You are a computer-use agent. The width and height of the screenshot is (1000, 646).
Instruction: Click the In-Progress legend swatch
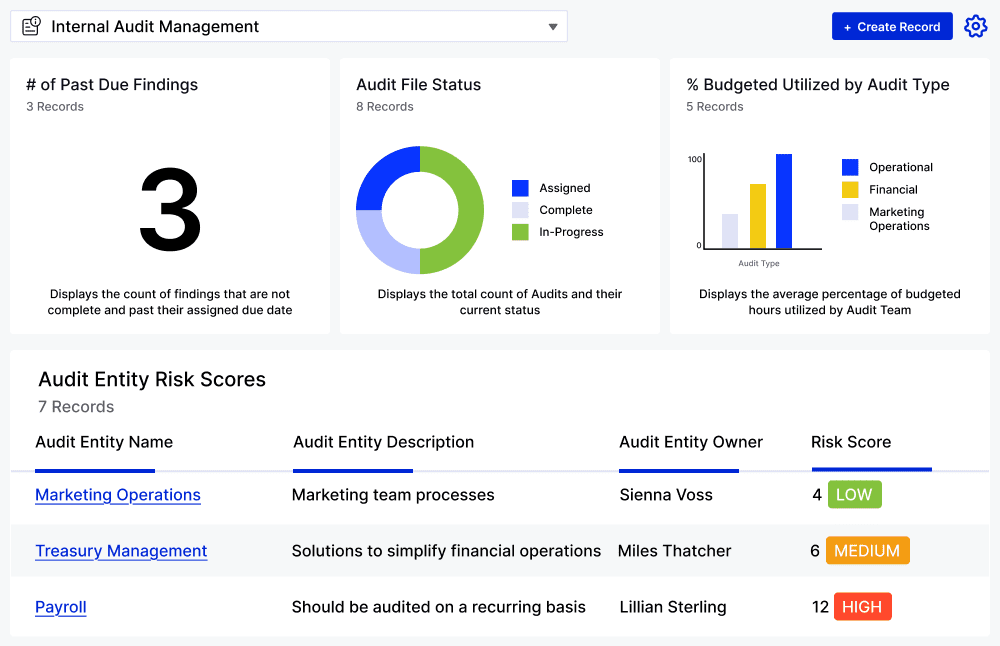(520, 231)
